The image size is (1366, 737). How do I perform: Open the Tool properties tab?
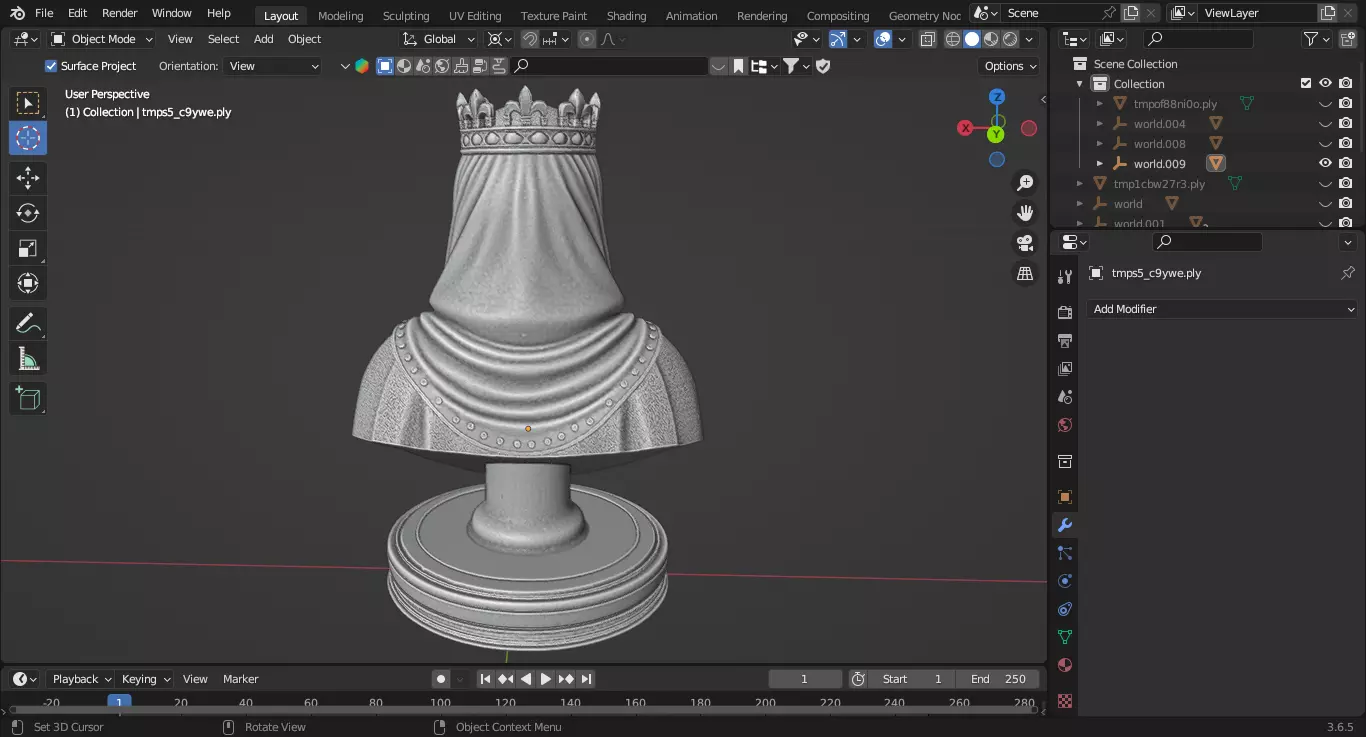tap(1065, 277)
